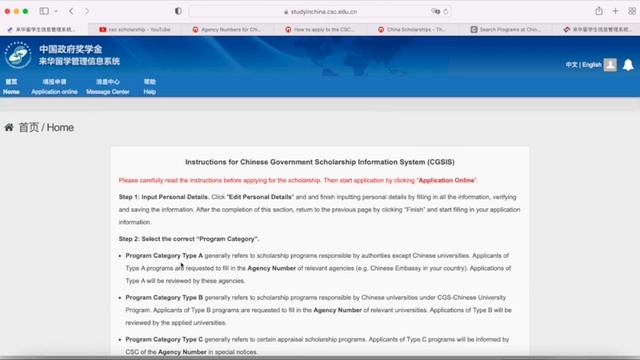Click the 'Edit Personal Details' bold text
The height and width of the screenshot is (360, 640).
[260, 197]
